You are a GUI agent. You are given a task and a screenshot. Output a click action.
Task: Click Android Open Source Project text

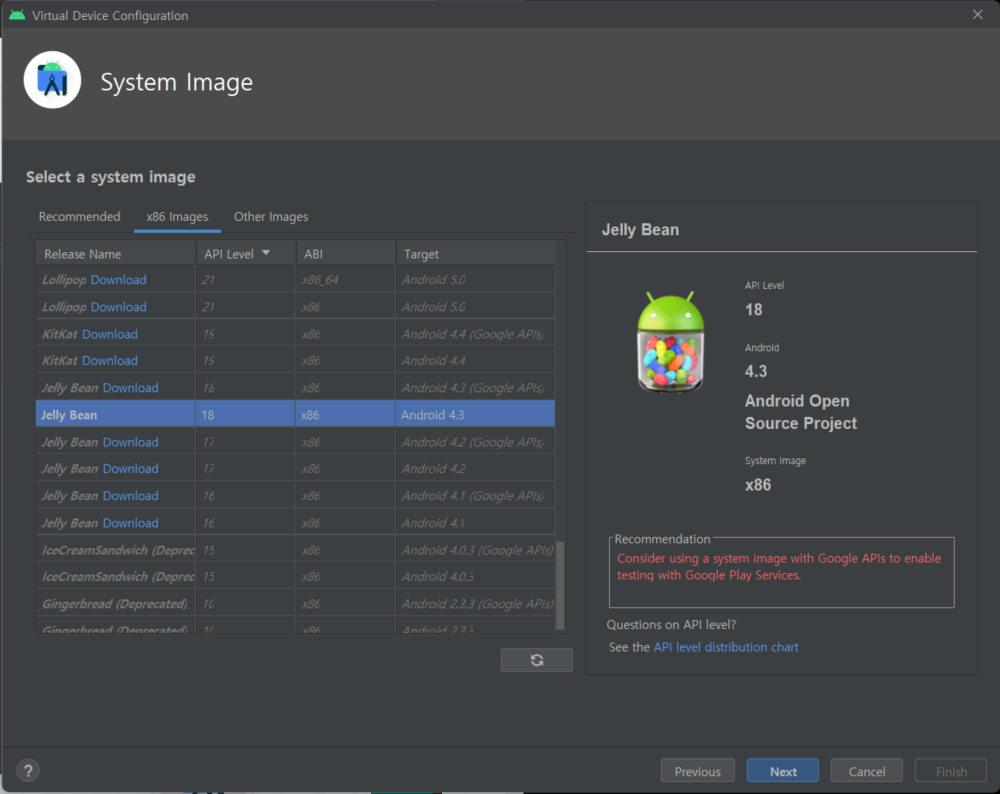coord(801,412)
